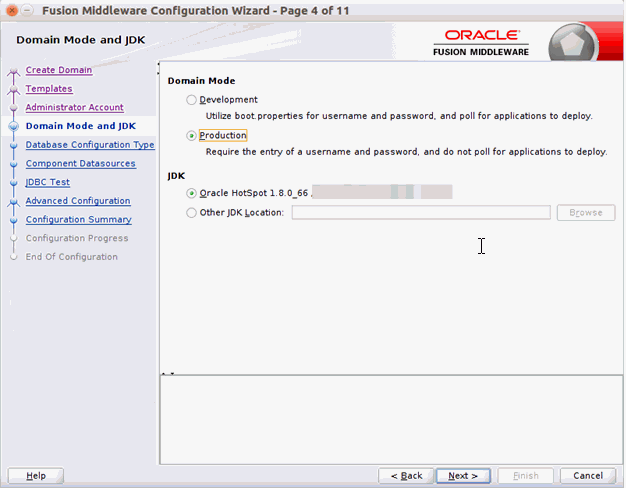Click the Component Datasources step node icon
The width and height of the screenshot is (626, 488).
pyautogui.click(x=14, y=164)
